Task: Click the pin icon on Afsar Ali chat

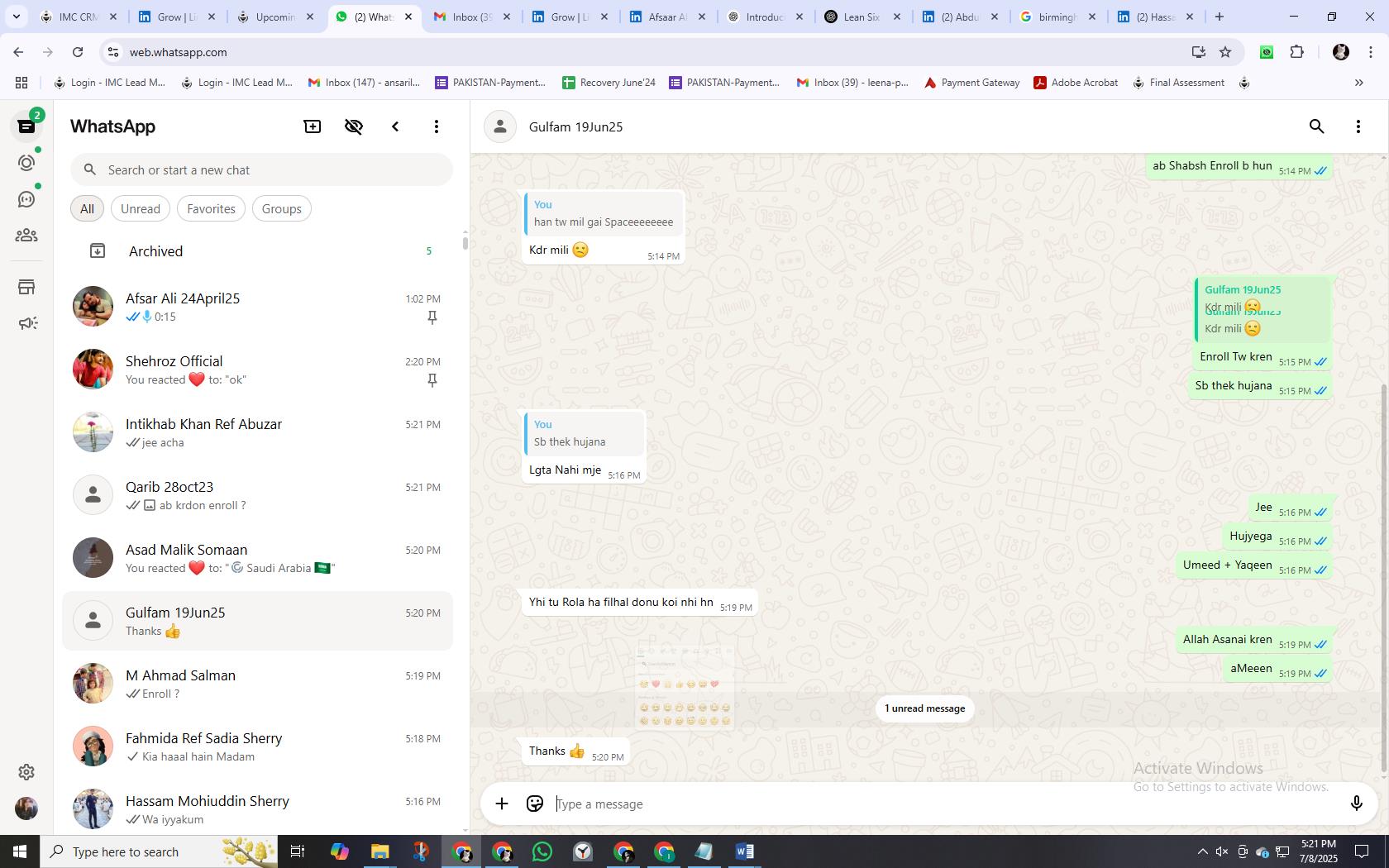Action: (x=432, y=317)
